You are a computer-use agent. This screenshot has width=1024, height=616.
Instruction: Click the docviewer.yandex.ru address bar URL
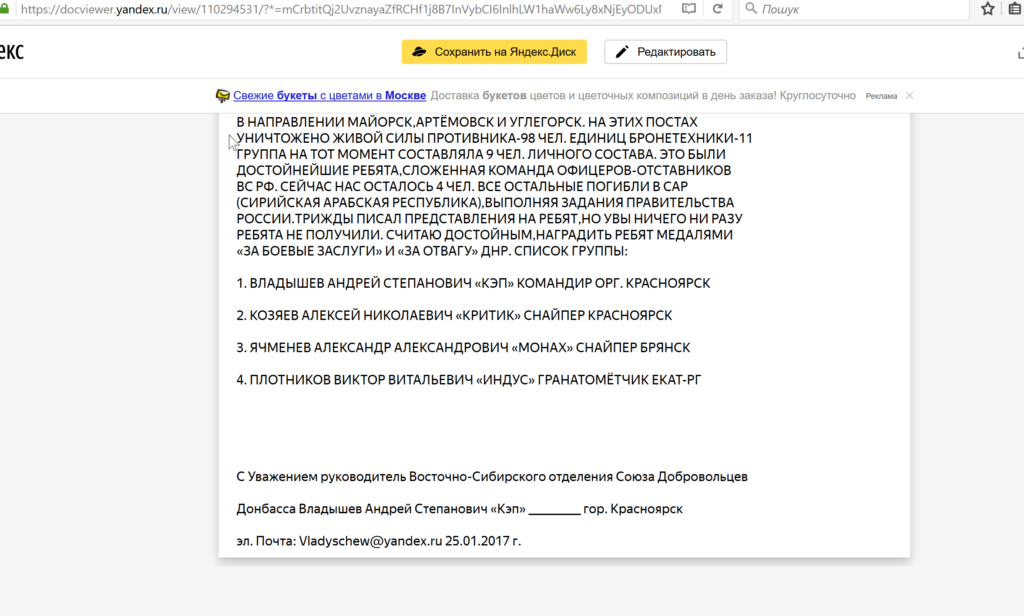point(340,9)
